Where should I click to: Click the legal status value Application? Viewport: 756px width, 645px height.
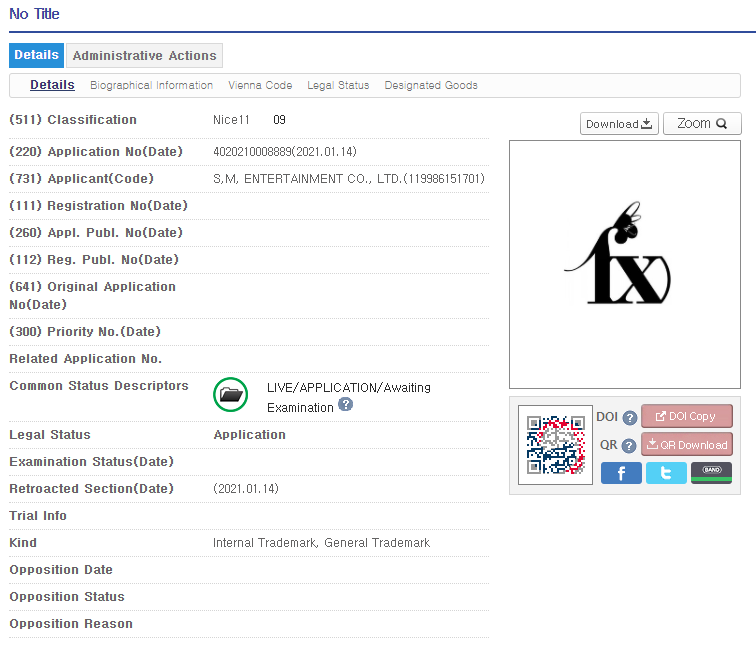coord(249,435)
